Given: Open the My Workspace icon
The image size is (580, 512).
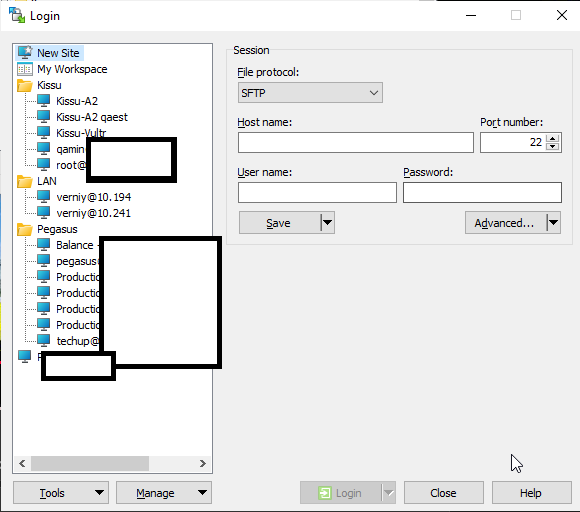Looking at the screenshot, I should pyautogui.click(x=25, y=69).
